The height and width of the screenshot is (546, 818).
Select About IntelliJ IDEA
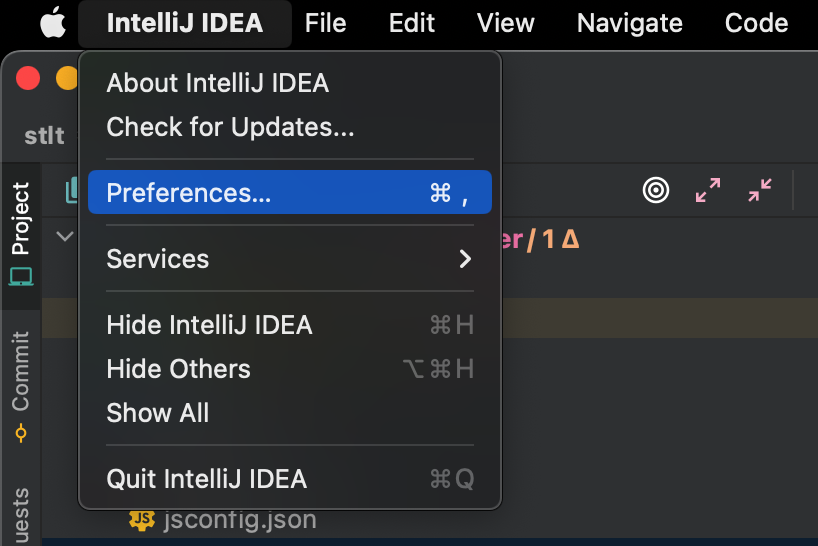pyautogui.click(x=218, y=83)
